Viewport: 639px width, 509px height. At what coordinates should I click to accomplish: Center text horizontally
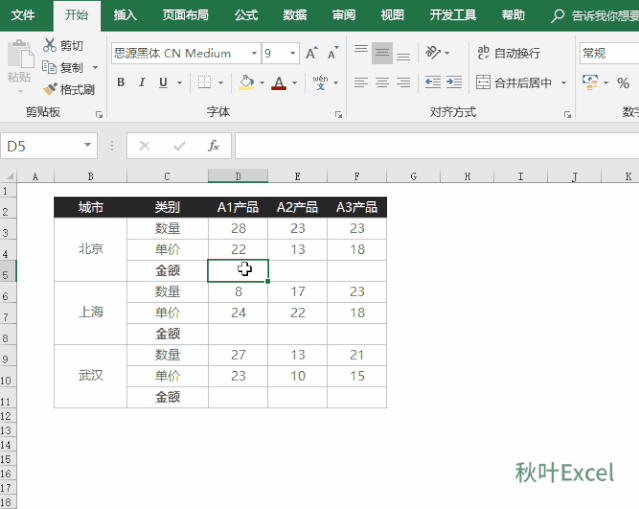(x=382, y=83)
